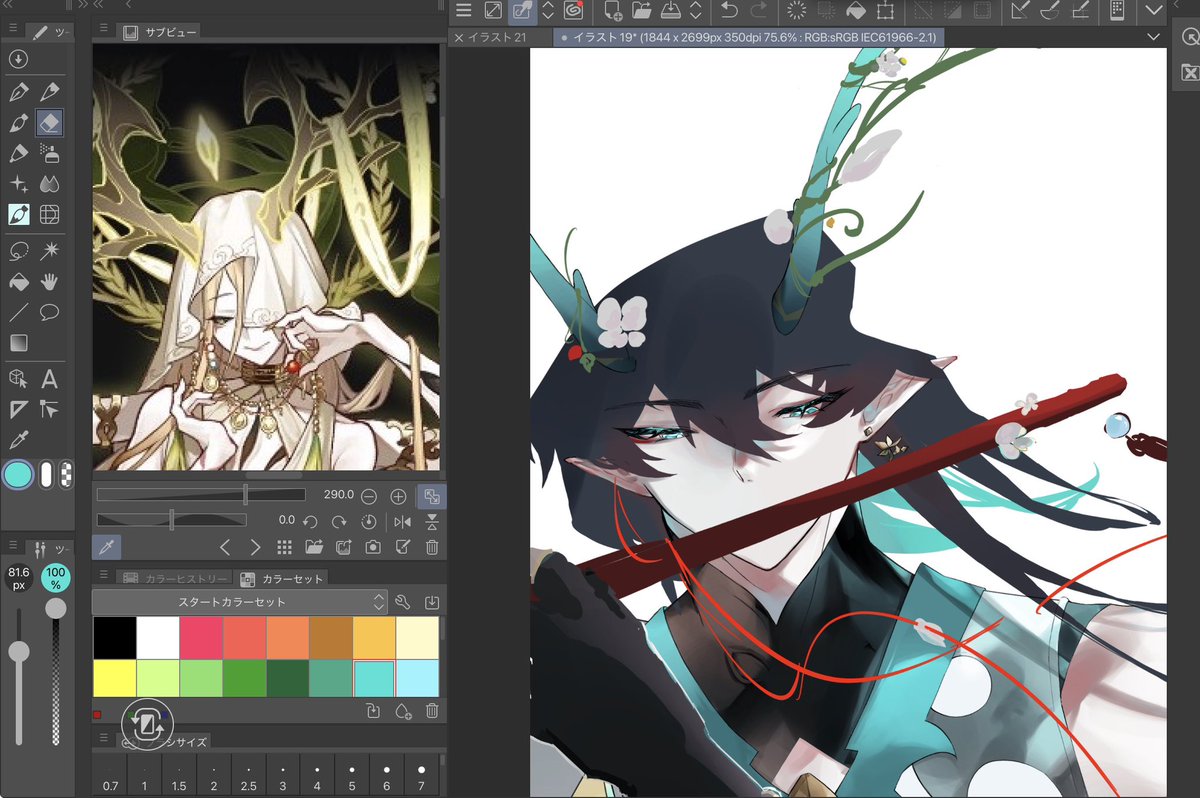1200x798 pixels.
Task: Select the Fill bucket tool
Action: pos(18,282)
